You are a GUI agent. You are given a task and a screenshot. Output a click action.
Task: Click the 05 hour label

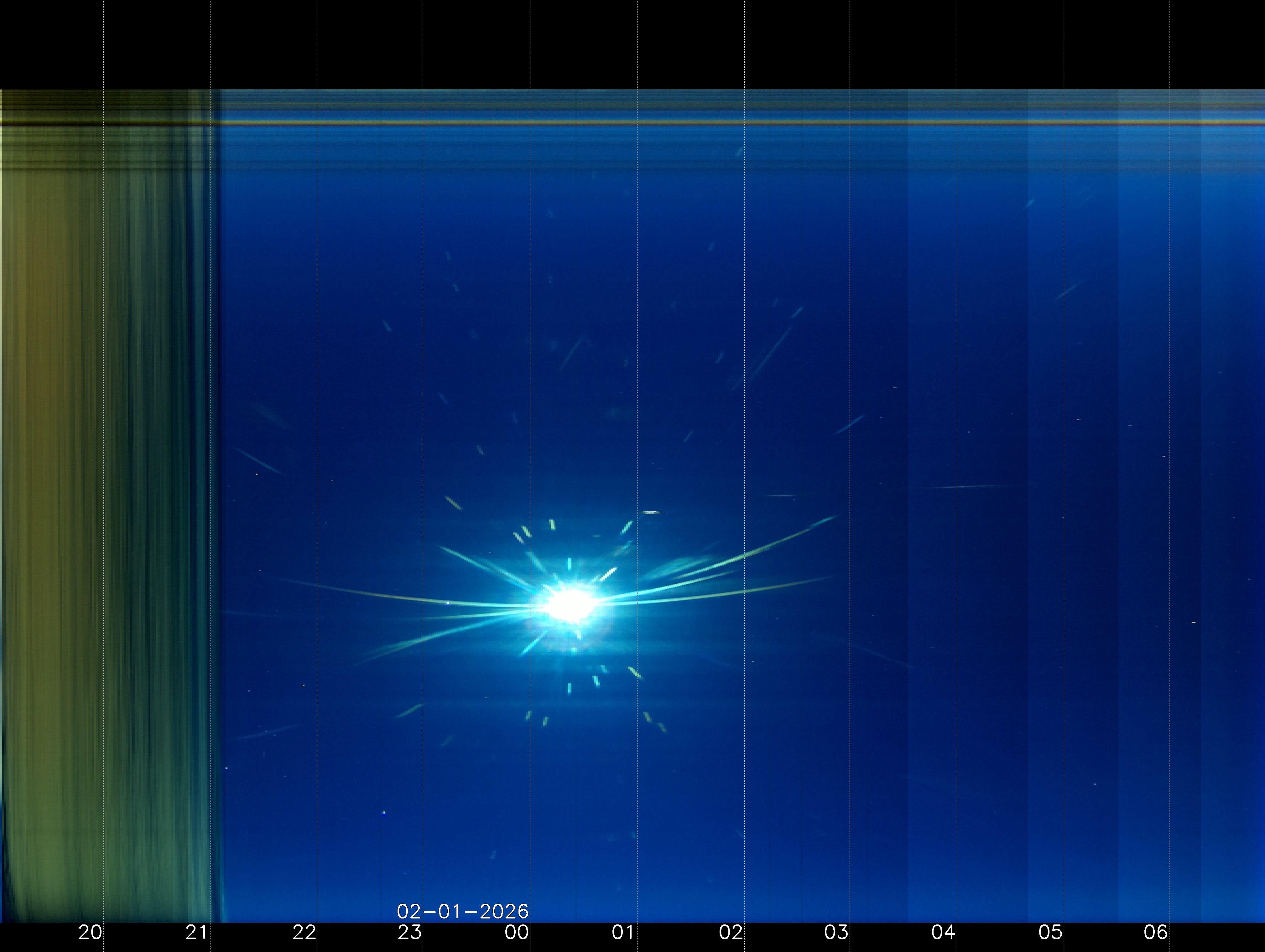click(x=1050, y=933)
